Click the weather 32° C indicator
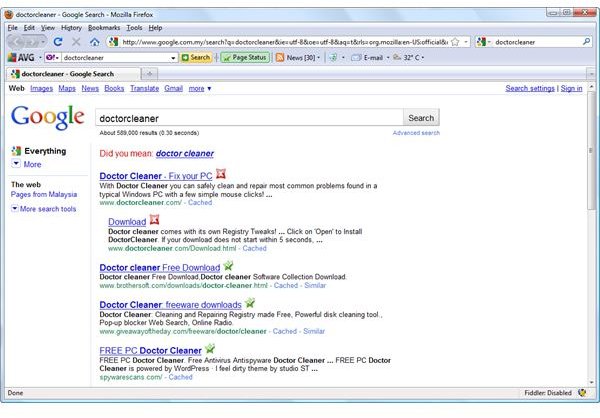Image resolution: width=600 pixels, height=418 pixels. click(406, 57)
